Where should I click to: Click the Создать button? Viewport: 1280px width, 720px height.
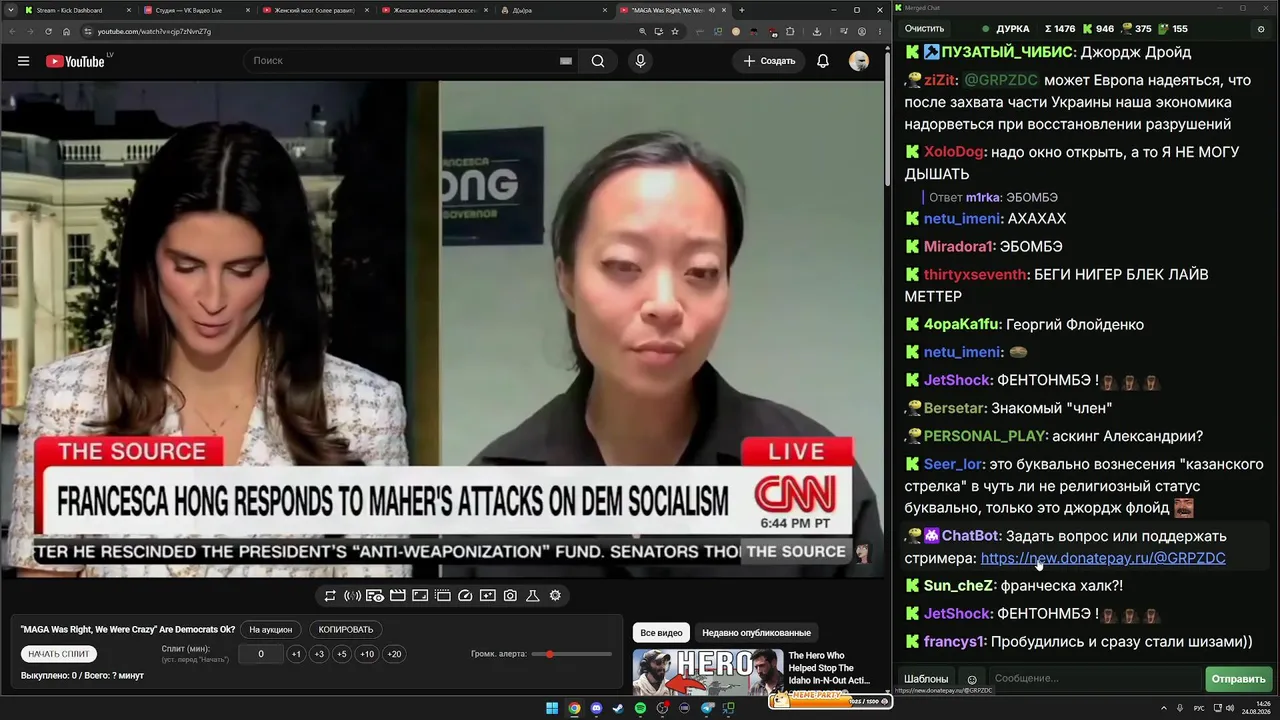[x=769, y=61]
